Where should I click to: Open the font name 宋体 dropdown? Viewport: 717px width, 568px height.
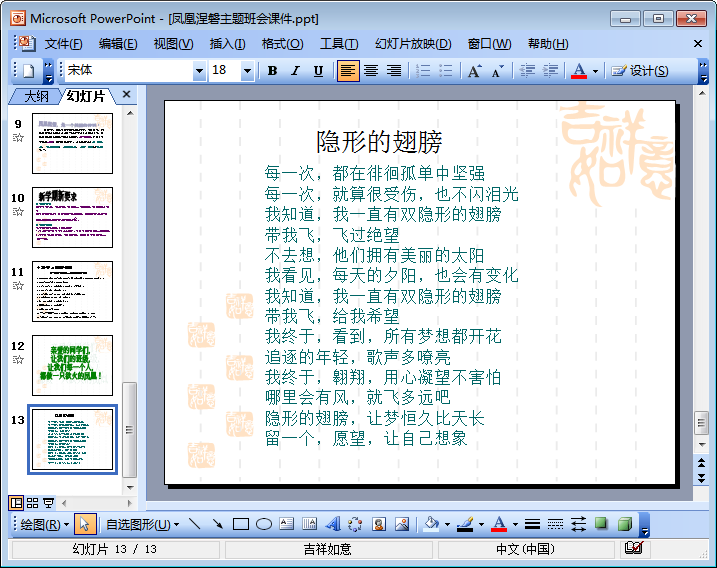[199, 71]
